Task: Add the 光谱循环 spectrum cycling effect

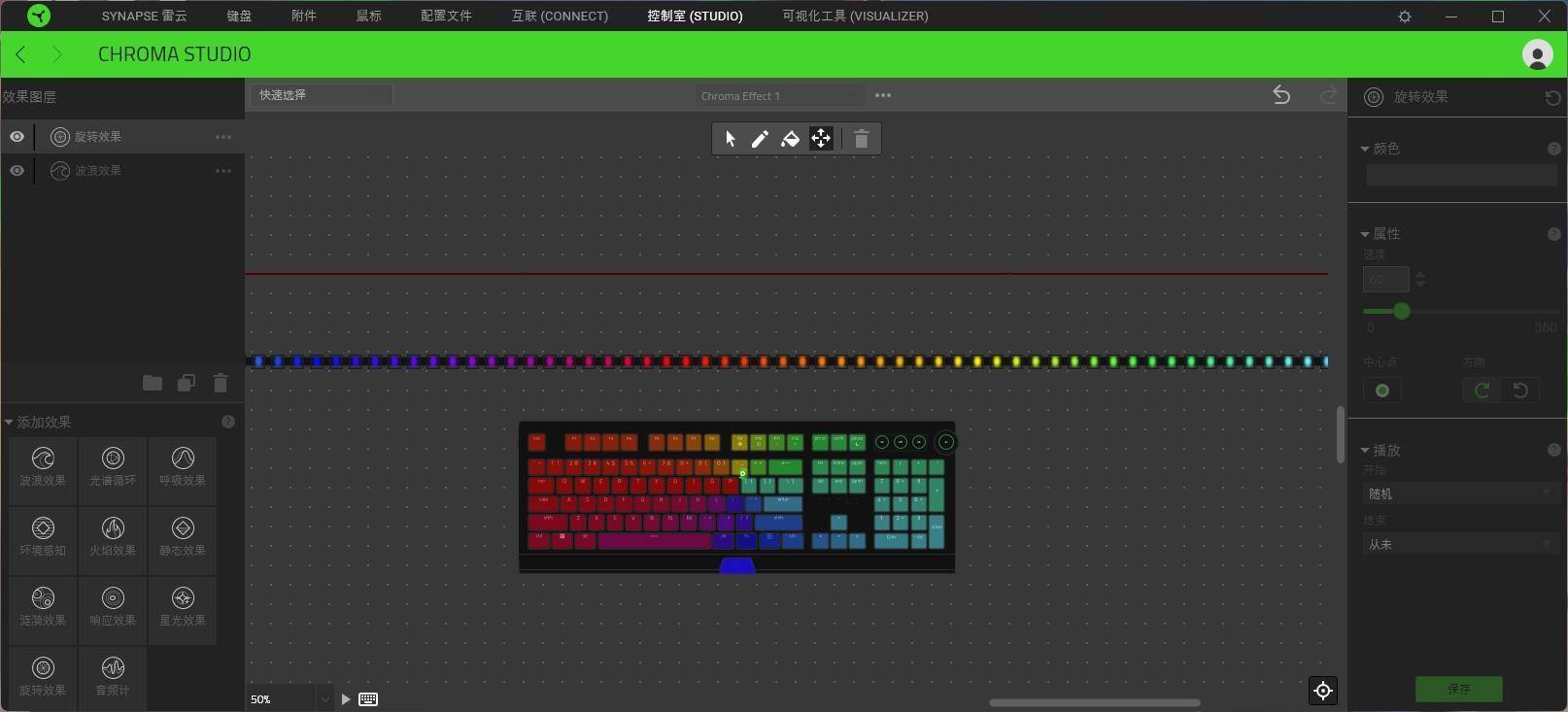Action: point(113,470)
